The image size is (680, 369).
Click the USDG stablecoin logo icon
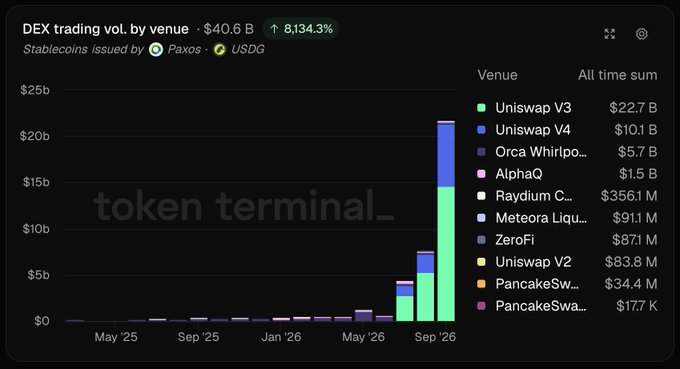click(219, 49)
